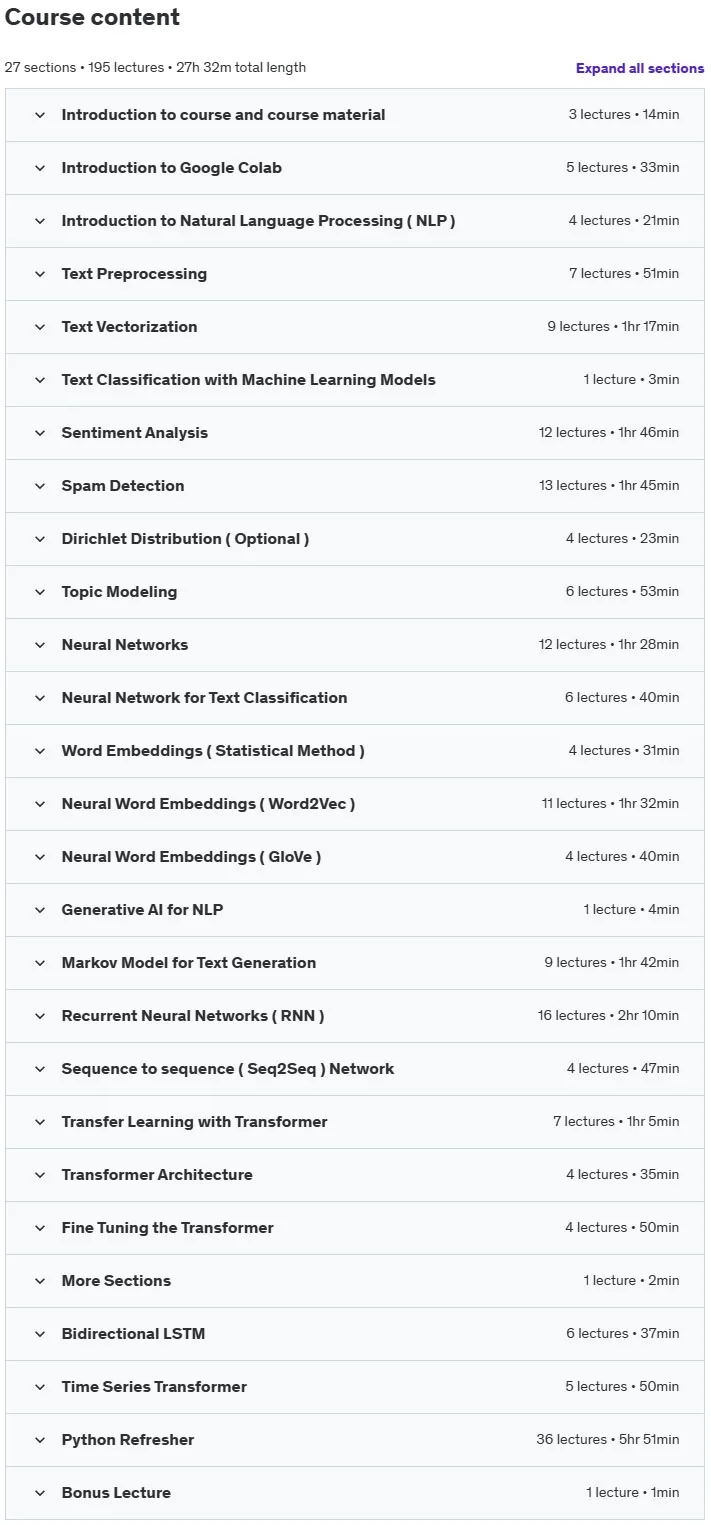This screenshot has height=1525, width=711.
Task: Open the Markov Model for Text Generation section
Action: [x=355, y=963]
